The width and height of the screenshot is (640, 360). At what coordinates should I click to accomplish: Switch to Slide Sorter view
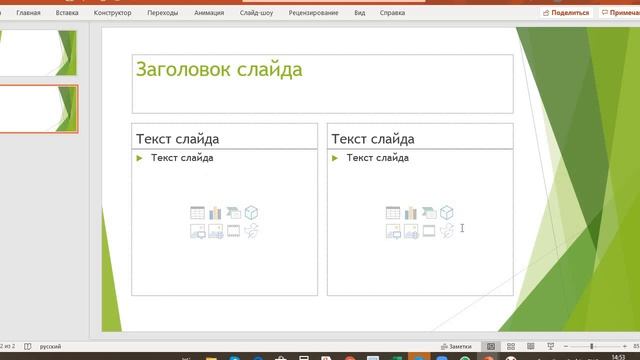[x=511, y=347]
